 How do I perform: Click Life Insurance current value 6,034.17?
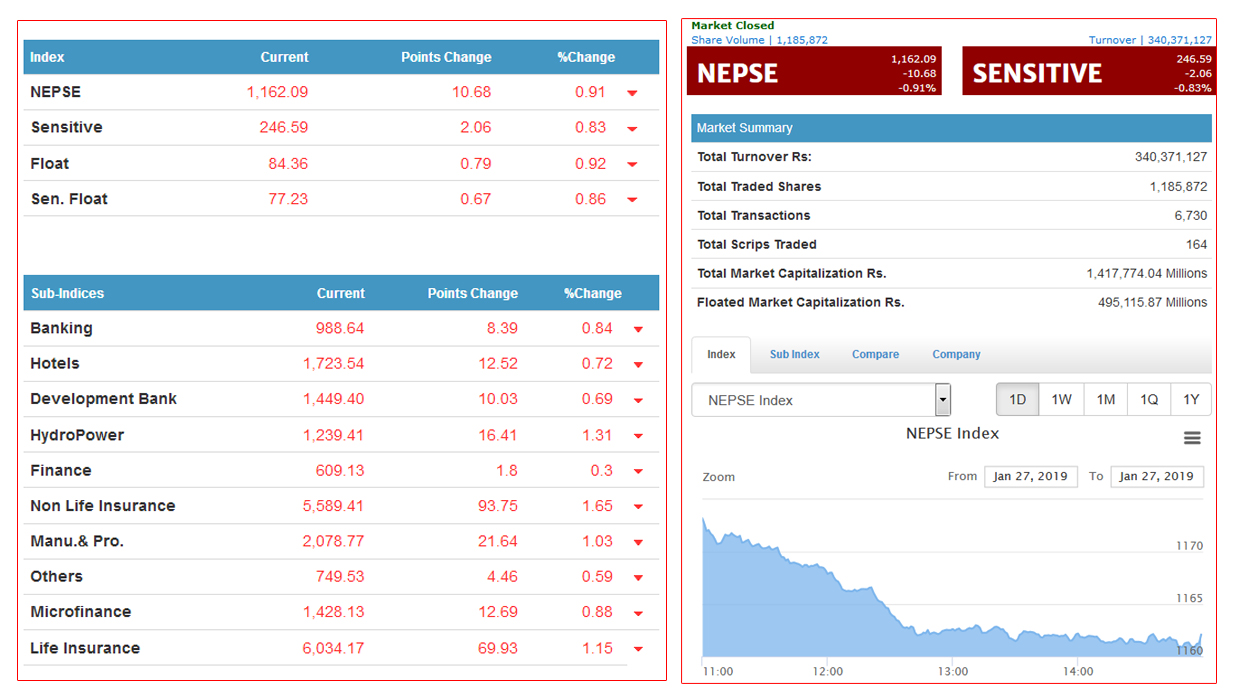click(x=333, y=648)
